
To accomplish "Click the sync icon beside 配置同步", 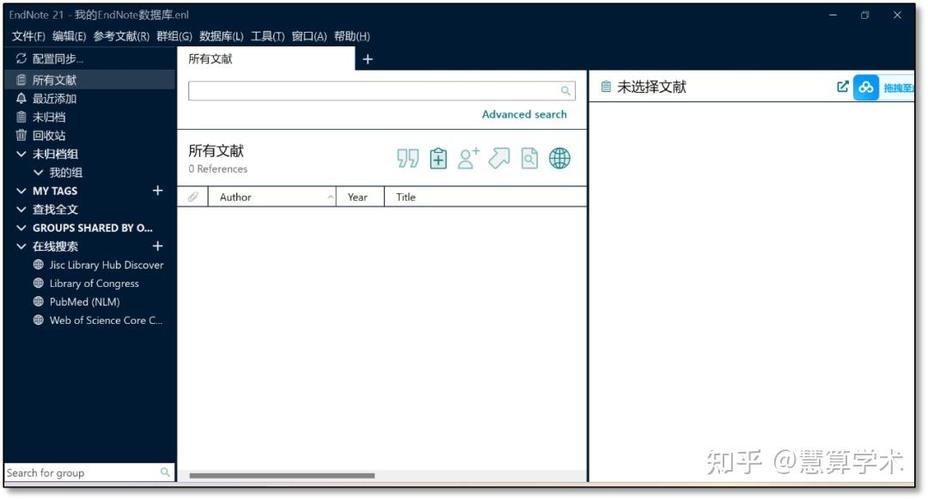I will 21,58.
